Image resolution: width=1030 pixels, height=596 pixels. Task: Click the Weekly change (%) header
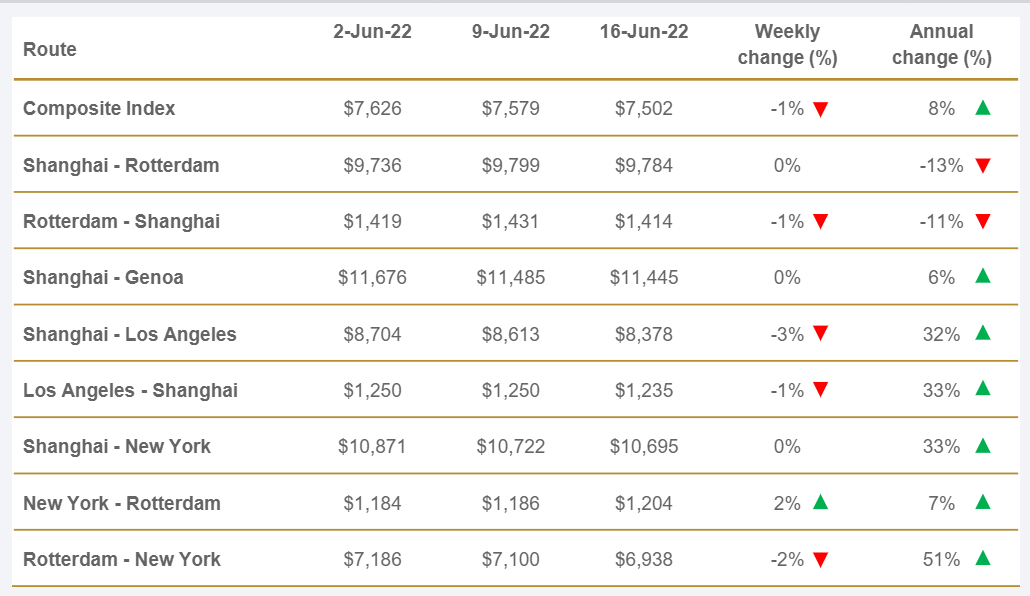[787, 45]
